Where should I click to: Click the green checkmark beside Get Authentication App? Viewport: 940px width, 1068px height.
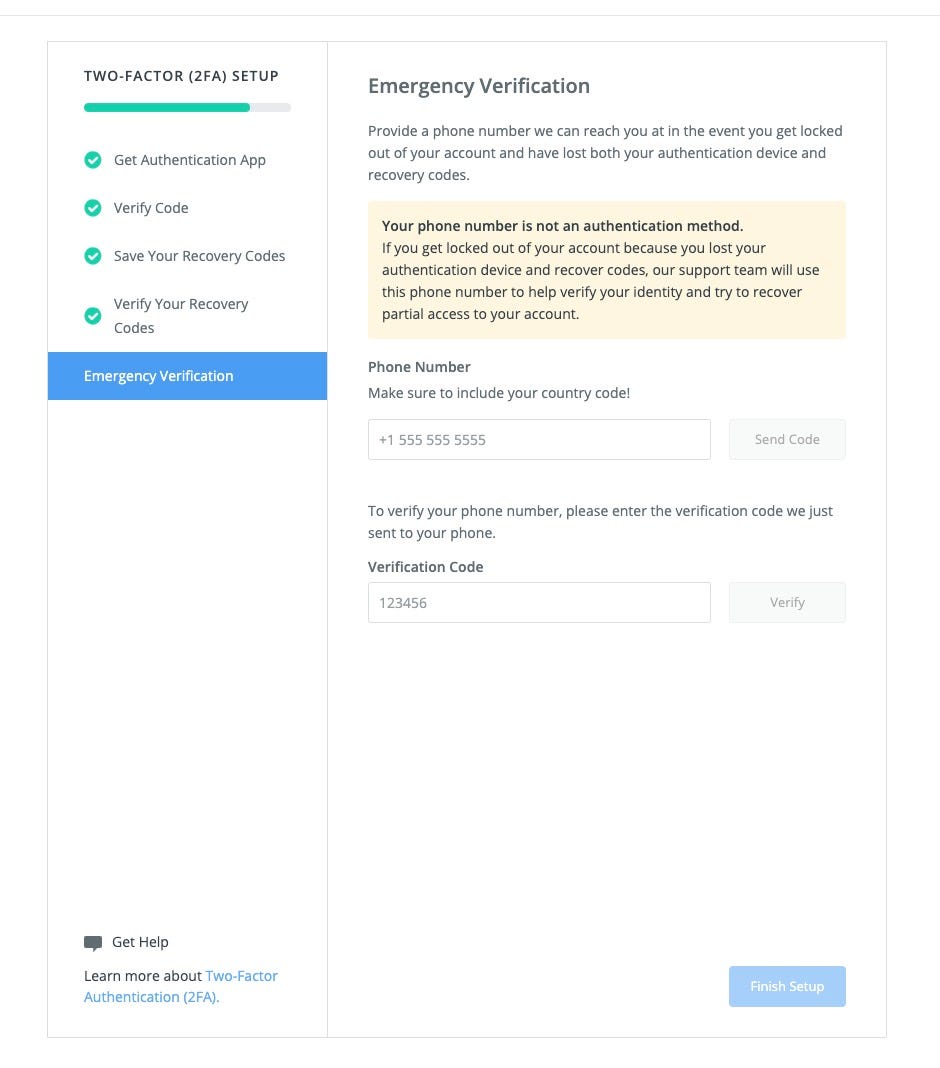(93, 160)
